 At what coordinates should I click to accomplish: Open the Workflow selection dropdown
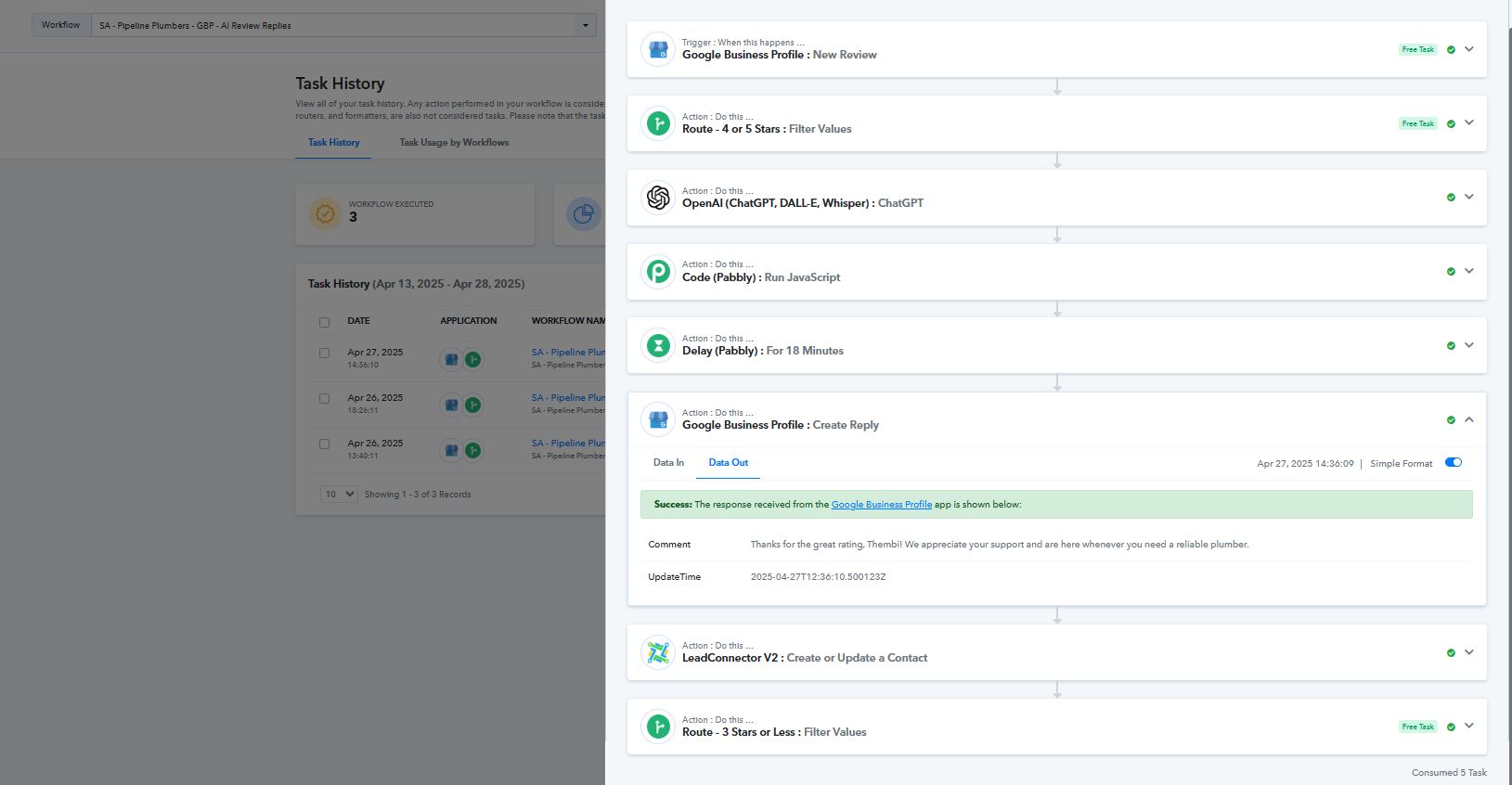click(x=585, y=25)
